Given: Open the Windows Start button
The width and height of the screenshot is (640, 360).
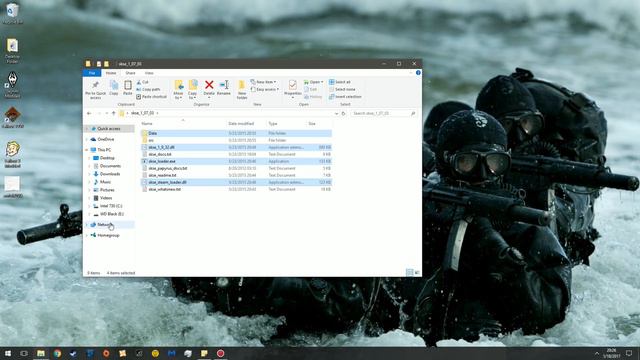Looking at the screenshot, I should pyautogui.click(x=8, y=353).
